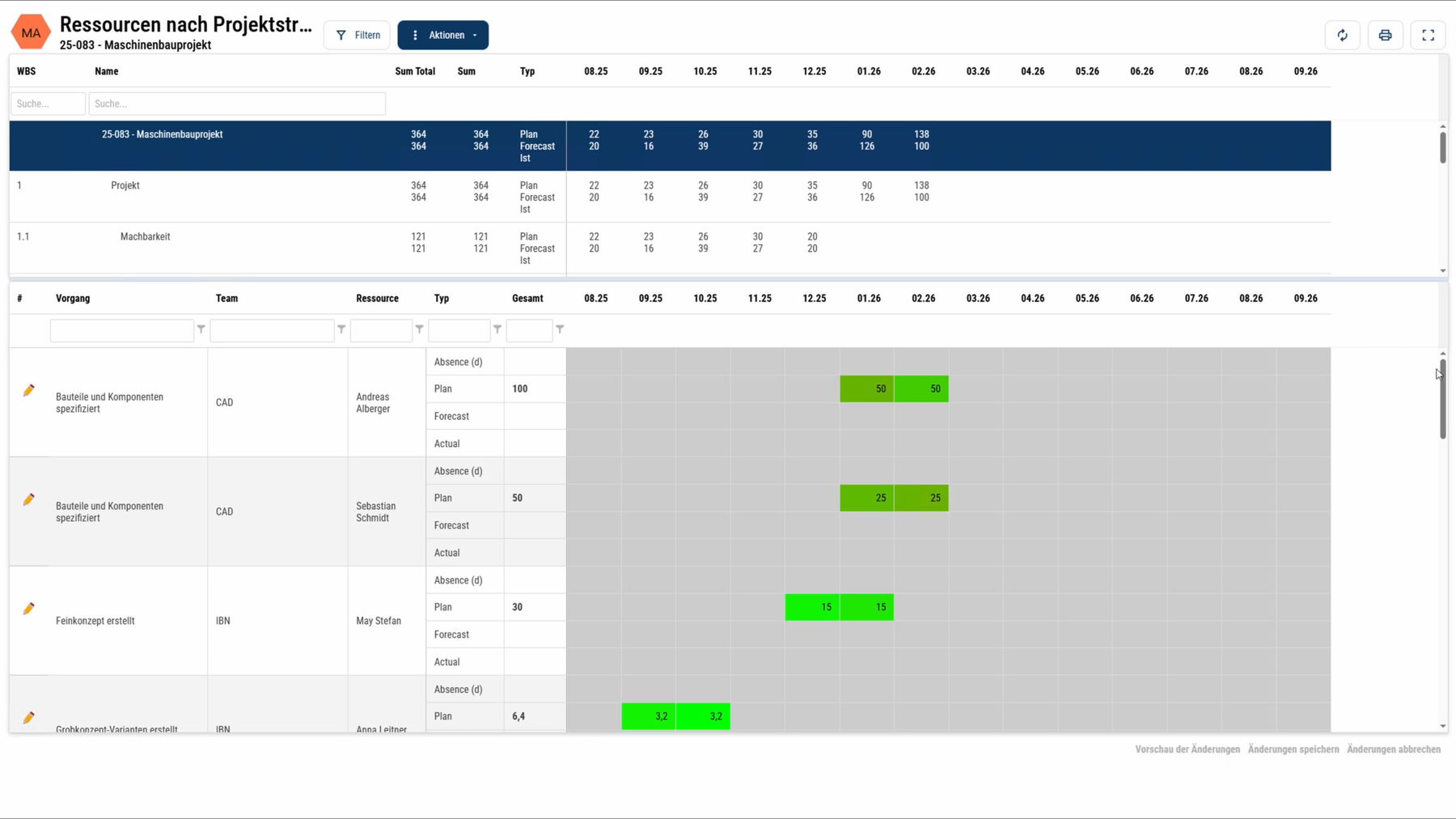Viewport: 1456px width, 819px height.
Task: Enter fullscreen mode via expand icon
Action: tap(1428, 35)
